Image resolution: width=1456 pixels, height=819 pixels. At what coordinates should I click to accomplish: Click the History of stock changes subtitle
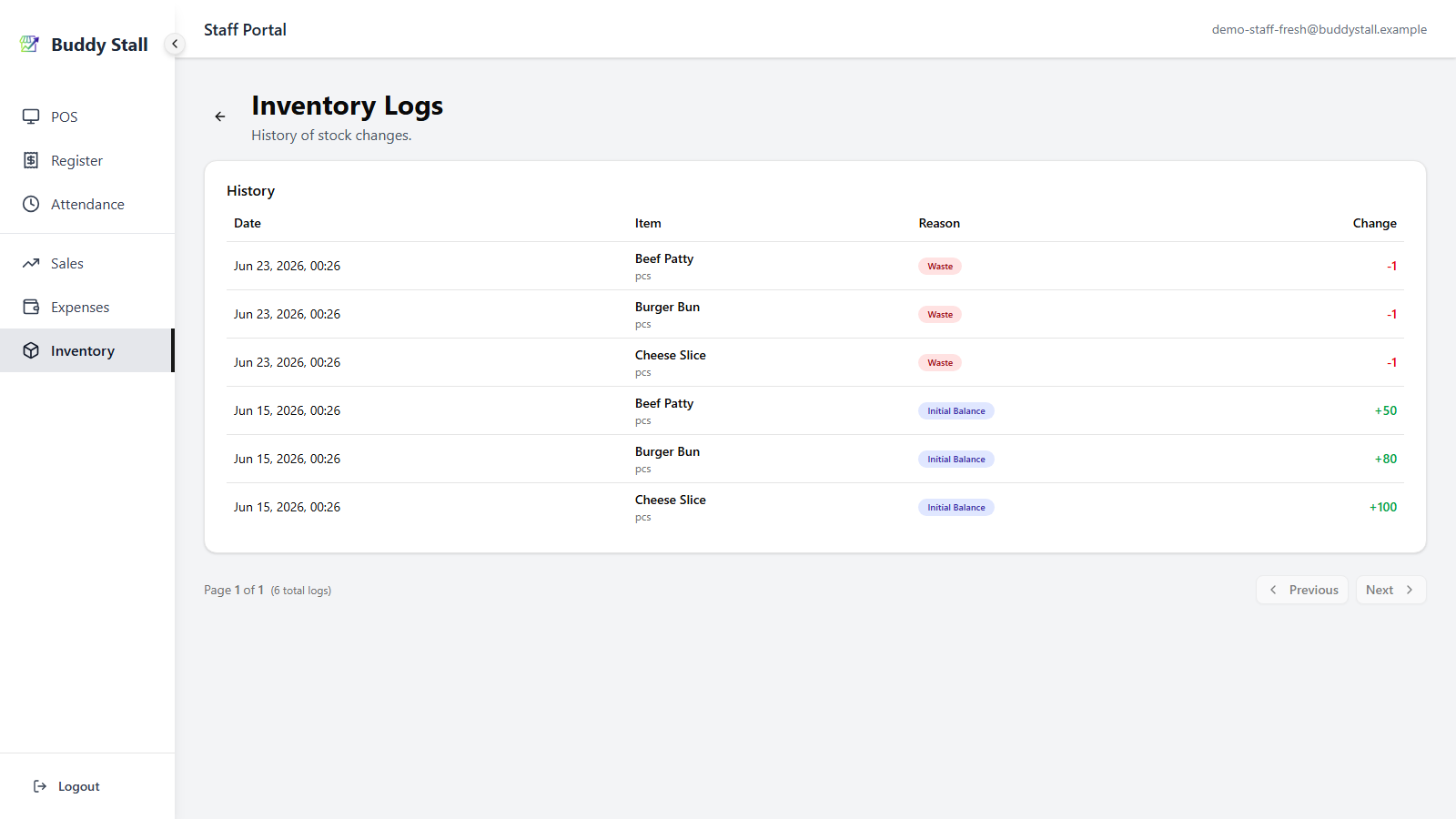(331, 135)
